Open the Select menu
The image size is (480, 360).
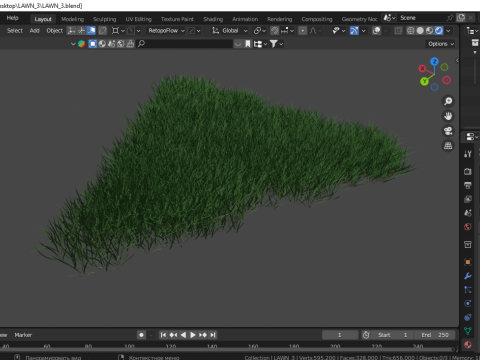[15, 31]
